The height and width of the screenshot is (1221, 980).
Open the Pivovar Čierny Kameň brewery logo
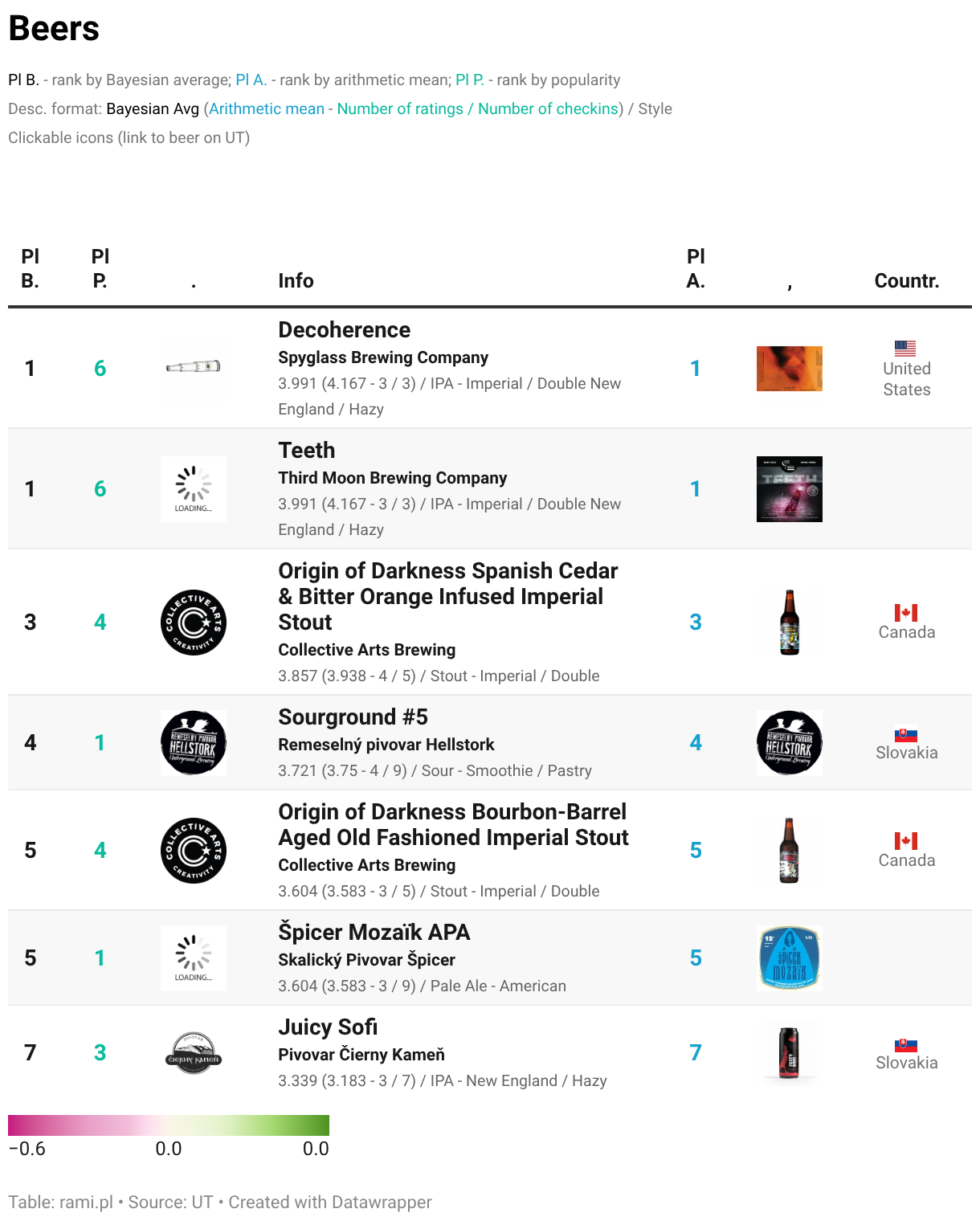pyautogui.click(x=194, y=1053)
